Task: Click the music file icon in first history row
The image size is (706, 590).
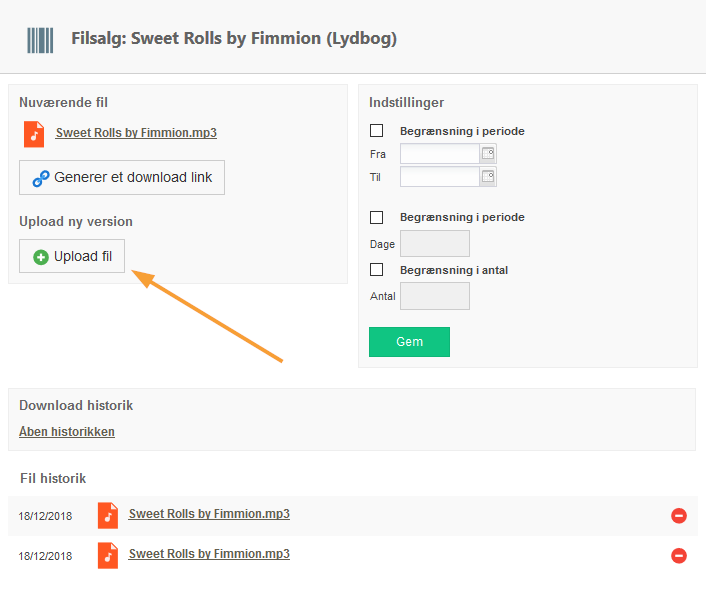Action: (x=108, y=515)
